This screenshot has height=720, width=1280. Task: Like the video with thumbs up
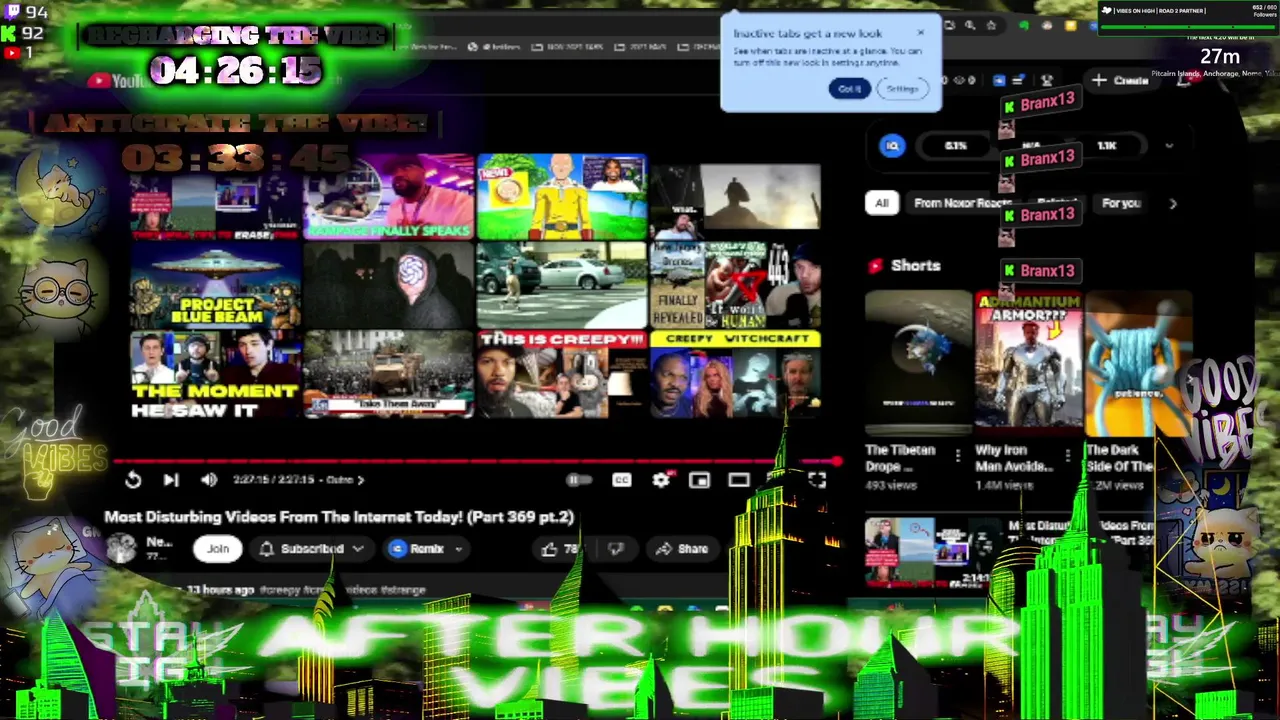pos(561,549)
